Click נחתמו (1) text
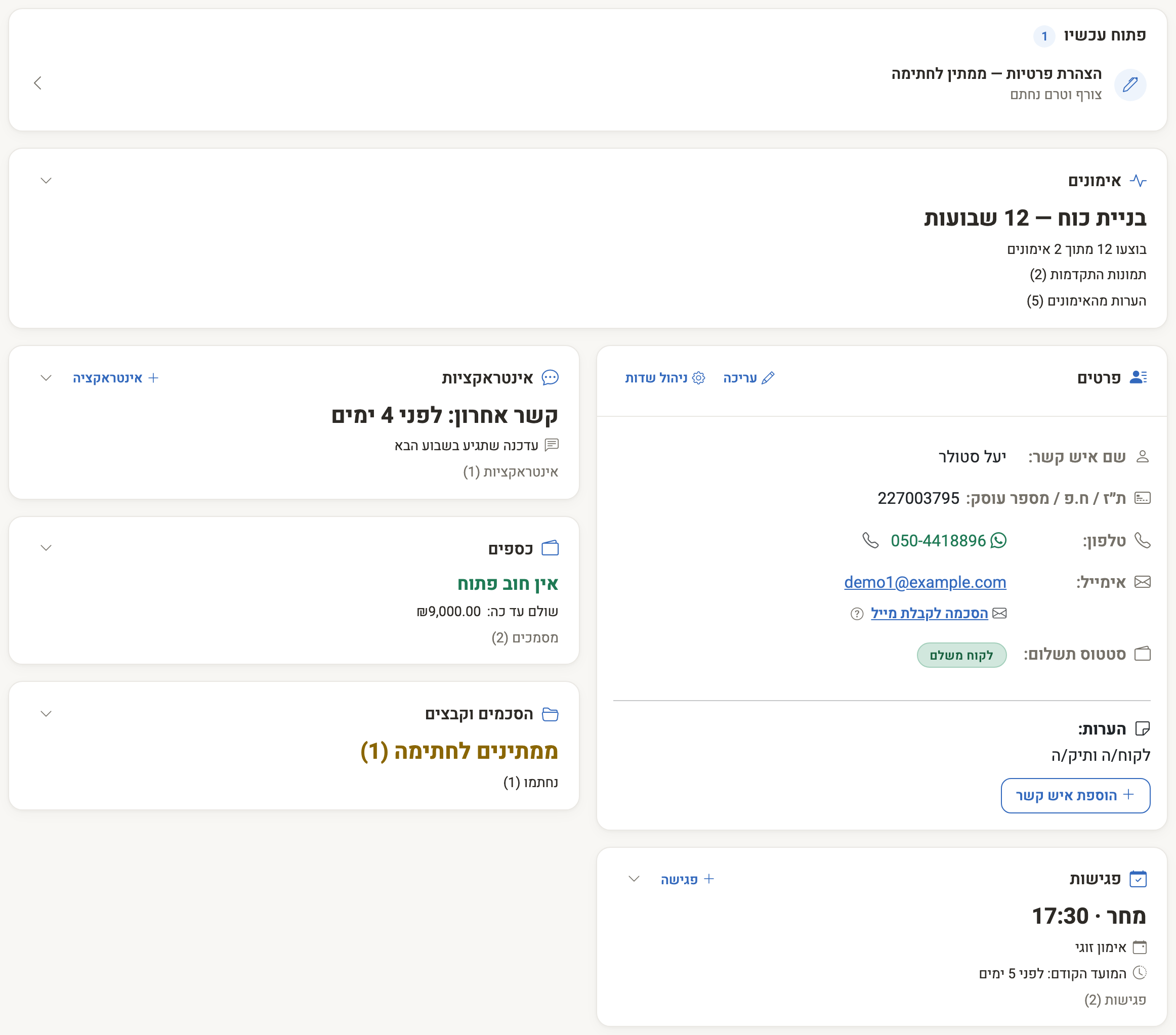Screen dimensions: 1176x1035 (530, 783)
